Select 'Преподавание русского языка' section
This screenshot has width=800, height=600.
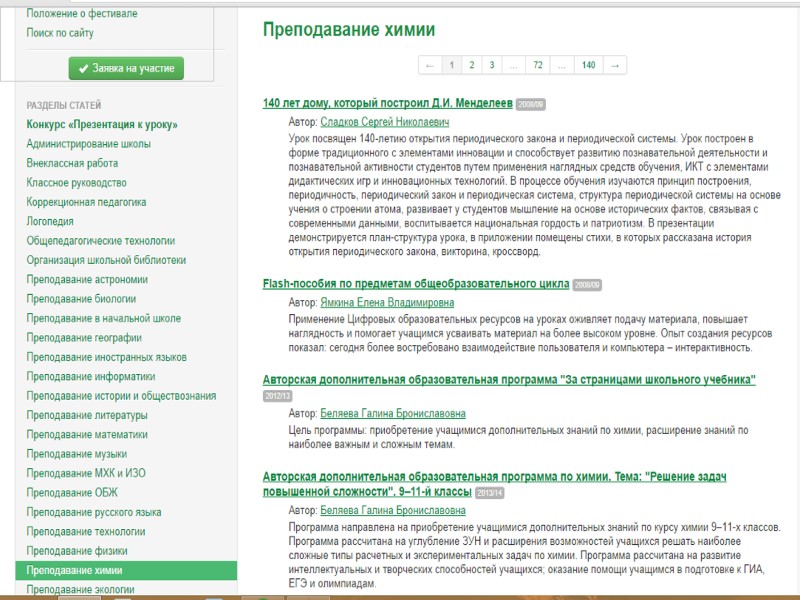94,512
